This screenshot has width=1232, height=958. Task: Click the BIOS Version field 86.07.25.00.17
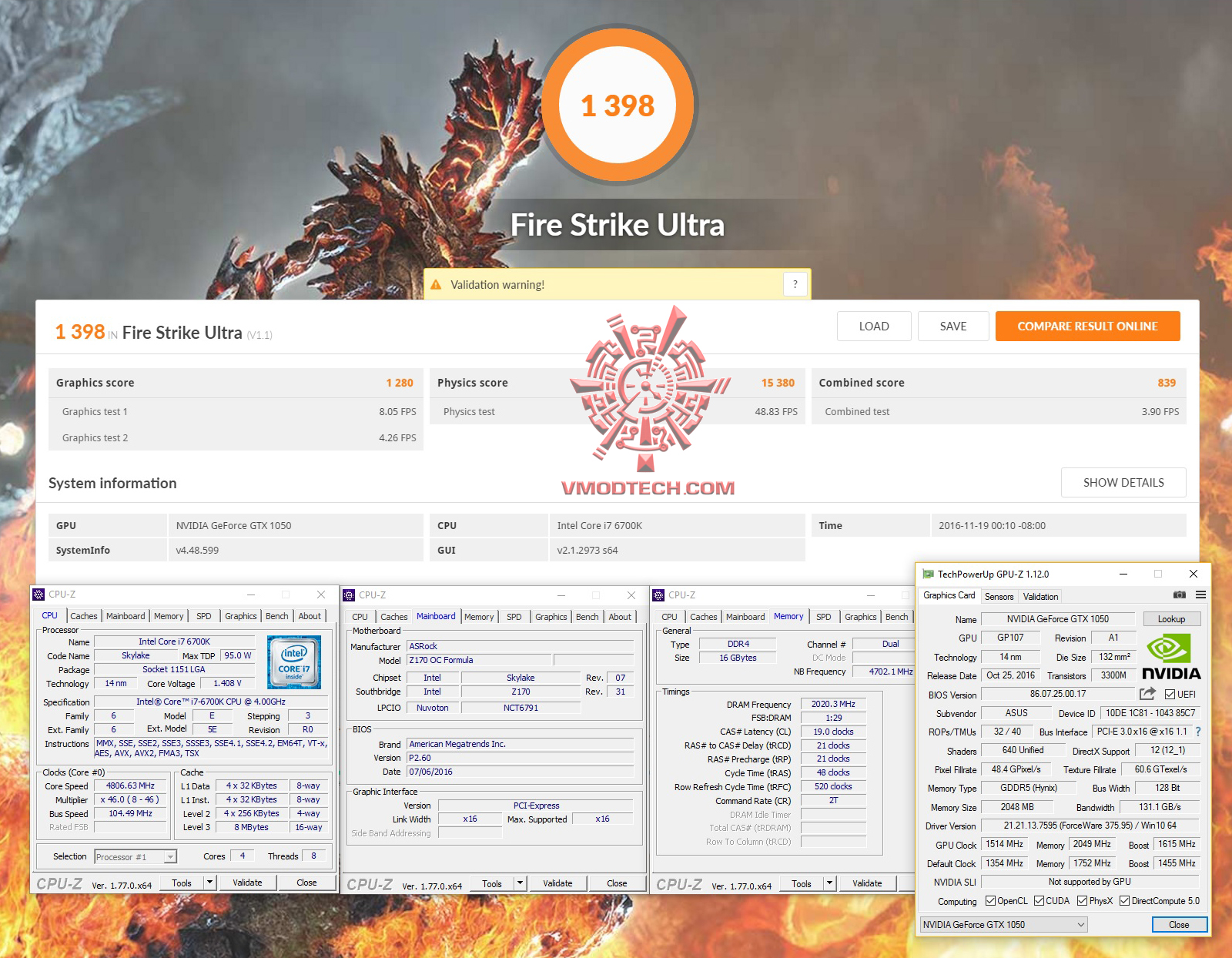1058,694
